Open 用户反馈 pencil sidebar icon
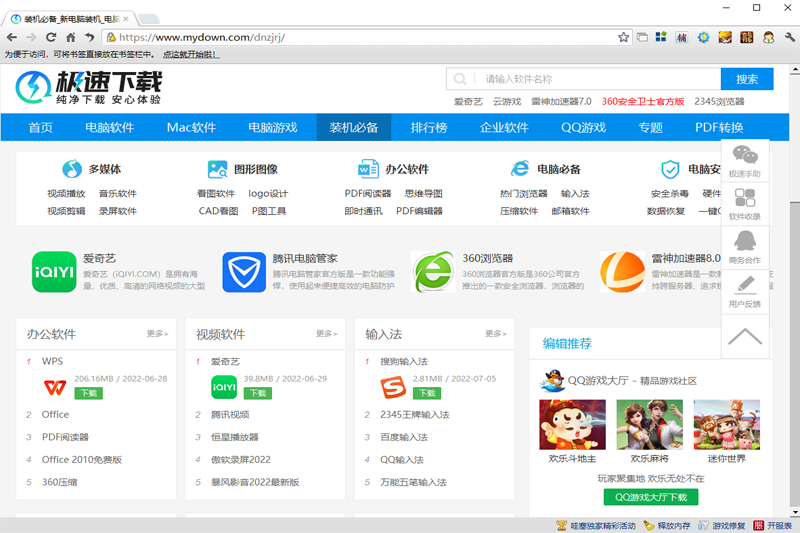Screen dimensions: 800x533 pos(745,292)
